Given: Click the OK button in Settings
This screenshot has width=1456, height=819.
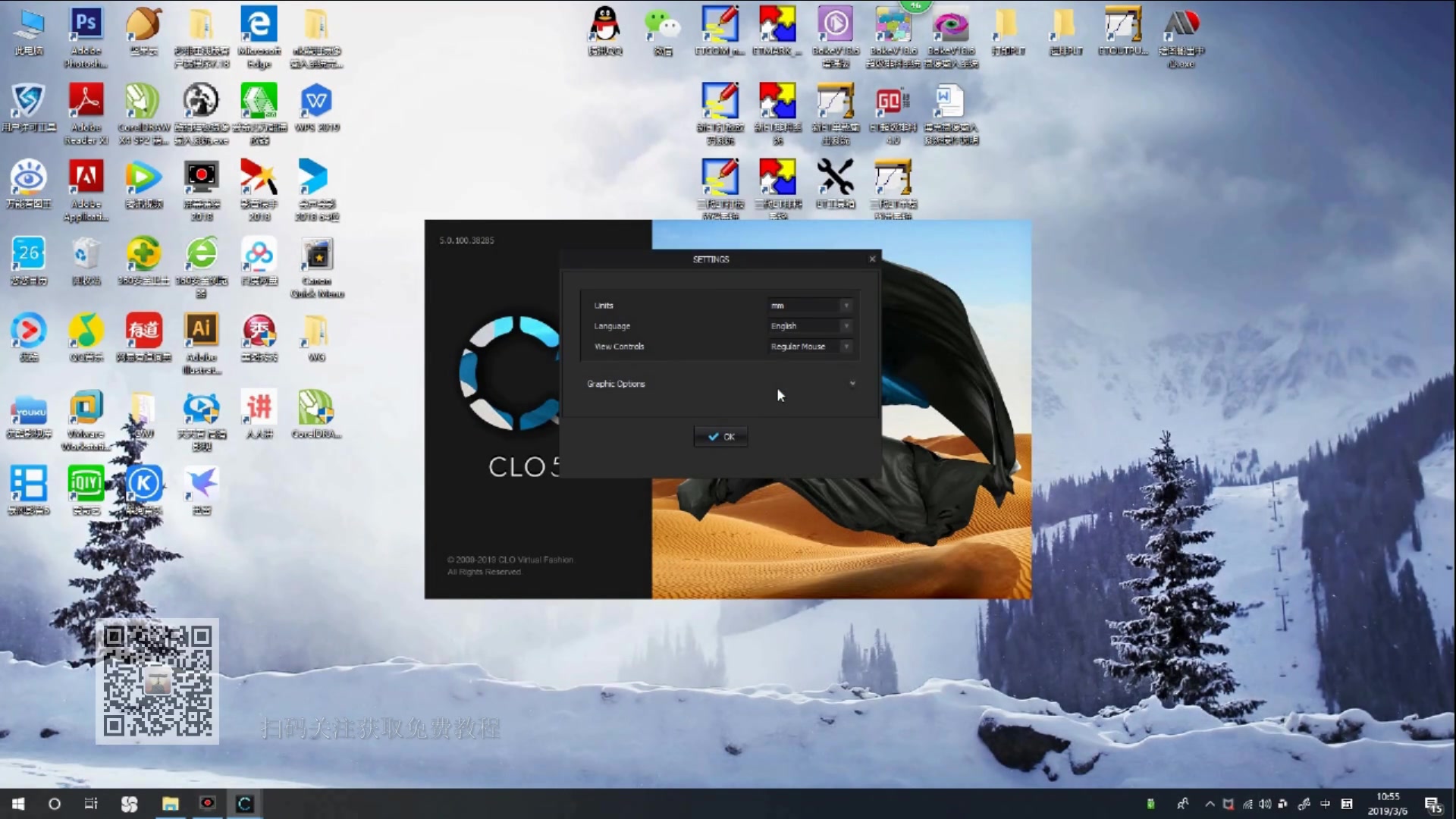Looking at the screenshot, I should point(720,437).
